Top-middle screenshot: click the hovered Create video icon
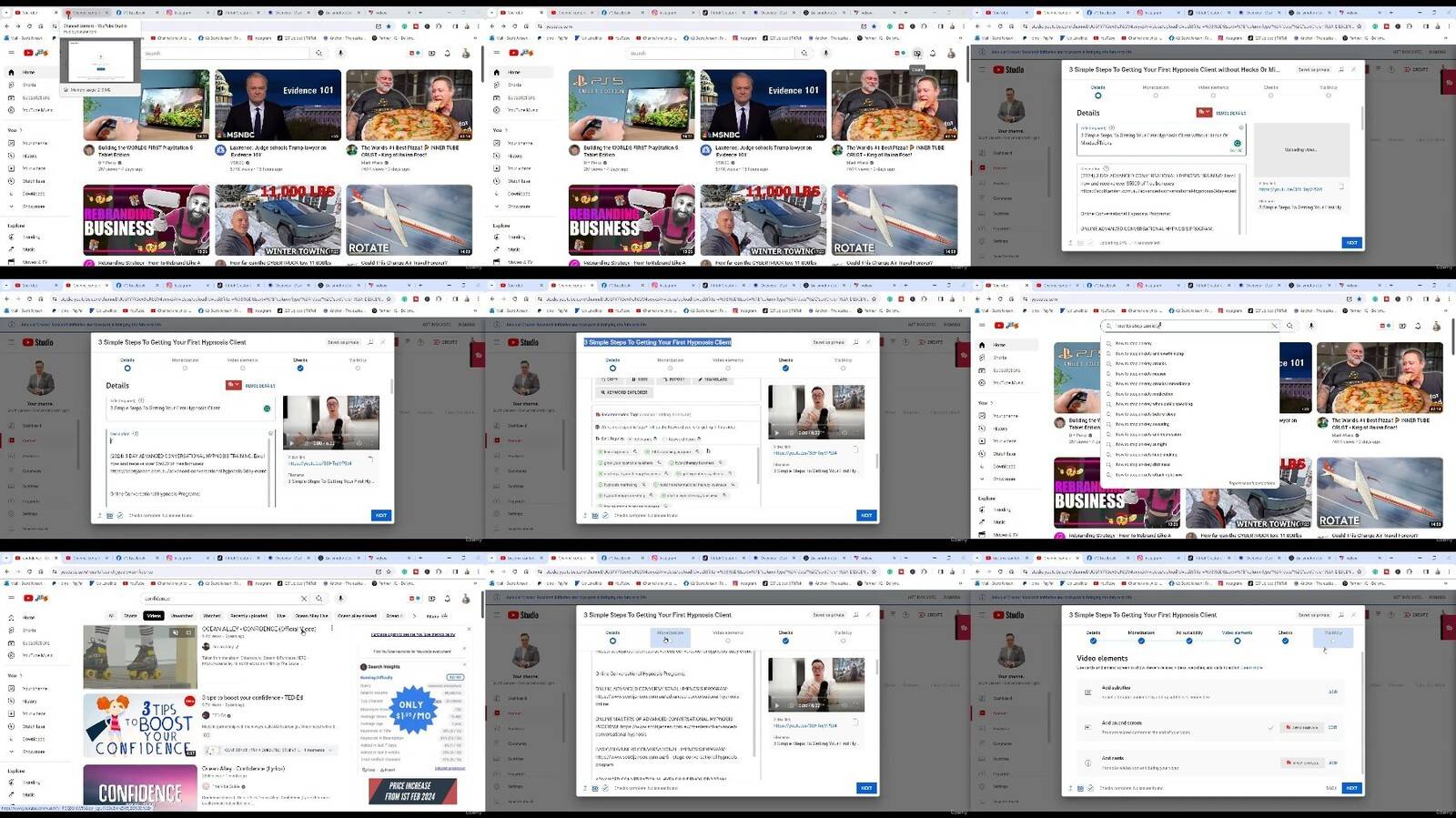The height and width of the screenshot is (818, 1456). pos(917,53)
